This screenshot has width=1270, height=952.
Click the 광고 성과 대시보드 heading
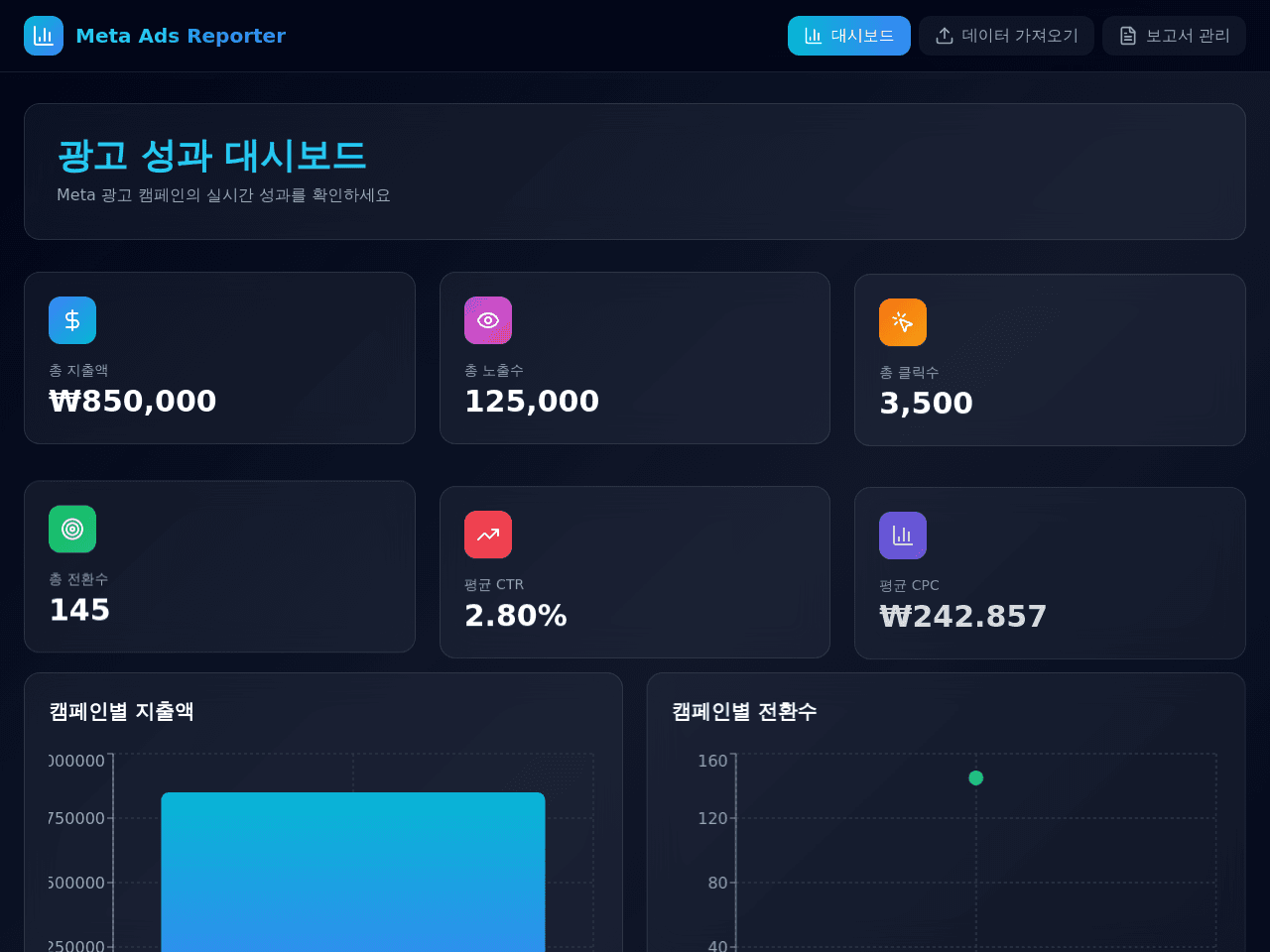coord(211,156)
